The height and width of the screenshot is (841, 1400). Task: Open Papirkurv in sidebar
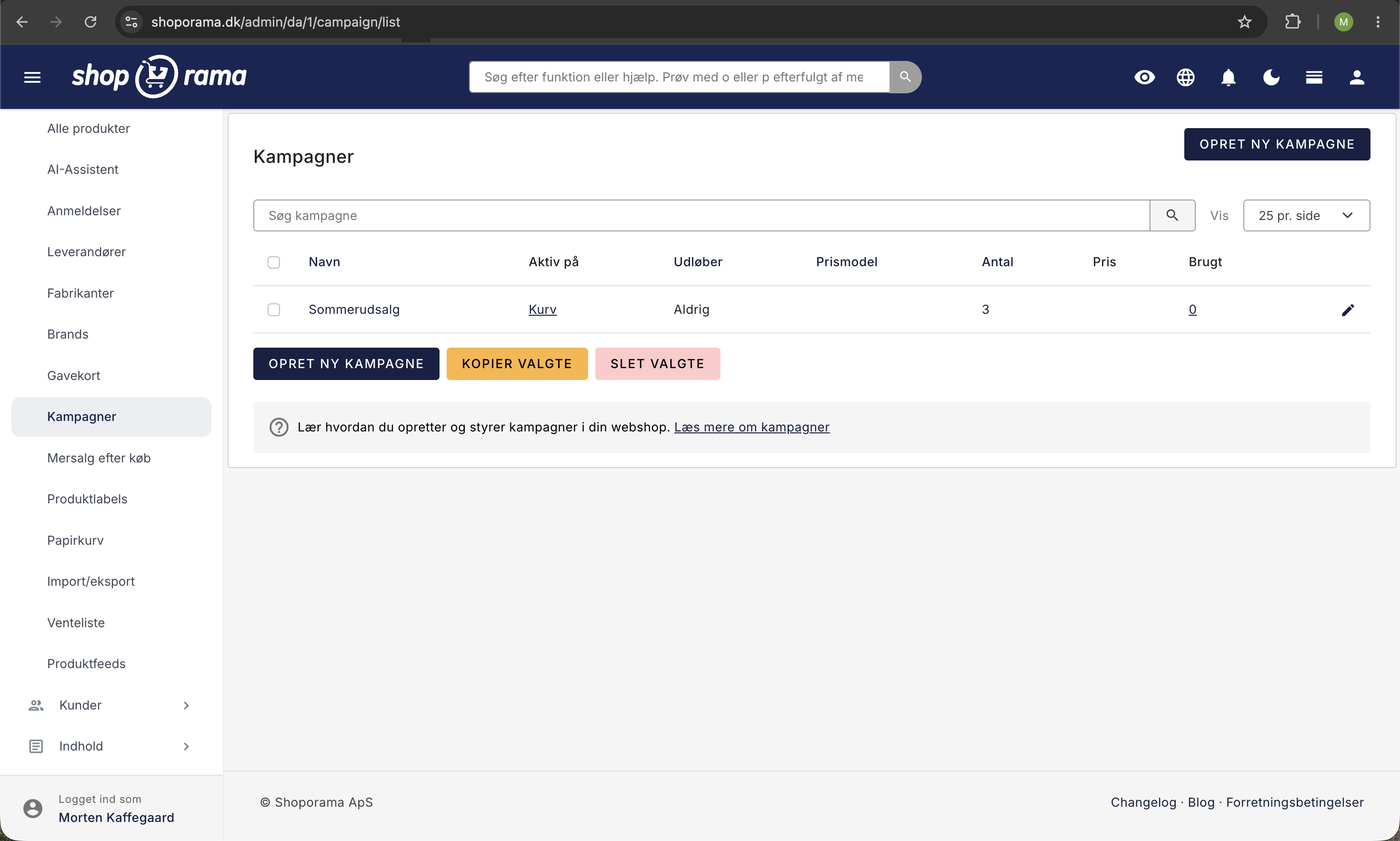(75, 540)
